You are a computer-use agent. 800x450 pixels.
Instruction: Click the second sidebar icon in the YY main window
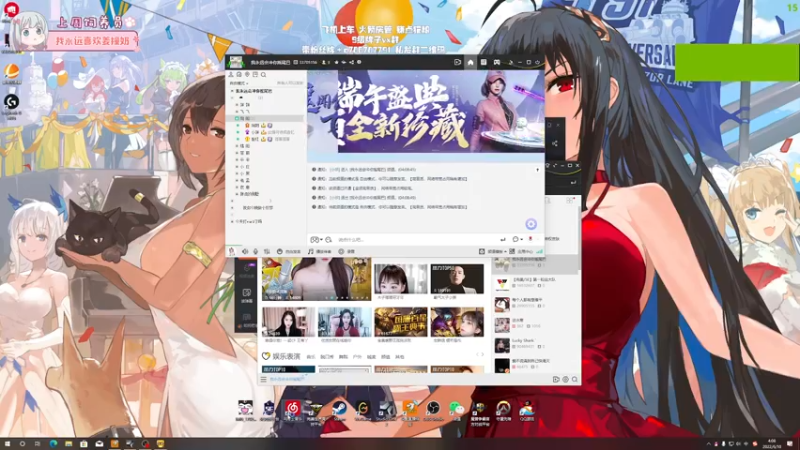click(247, 294)
